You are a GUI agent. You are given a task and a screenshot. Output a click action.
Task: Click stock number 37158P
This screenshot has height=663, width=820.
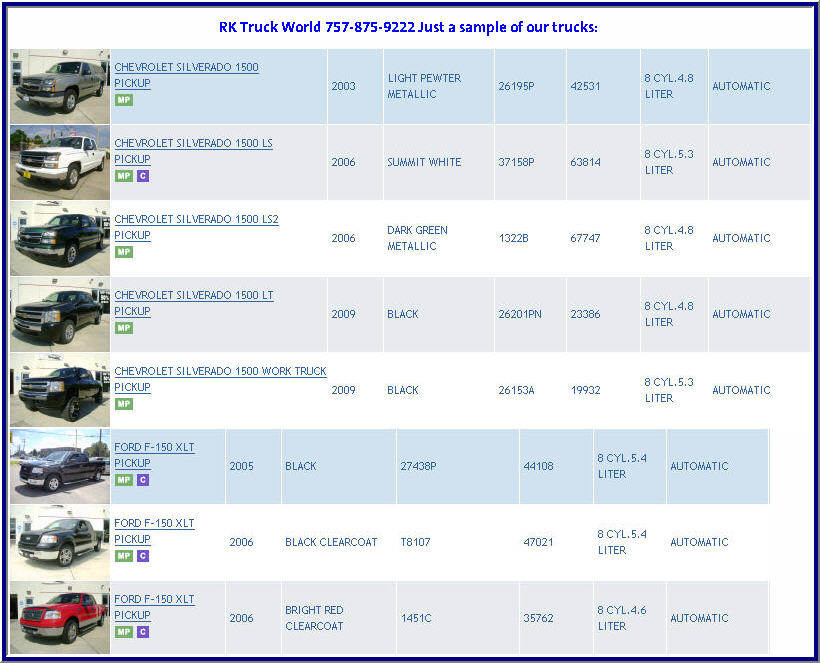coord(516,162)
